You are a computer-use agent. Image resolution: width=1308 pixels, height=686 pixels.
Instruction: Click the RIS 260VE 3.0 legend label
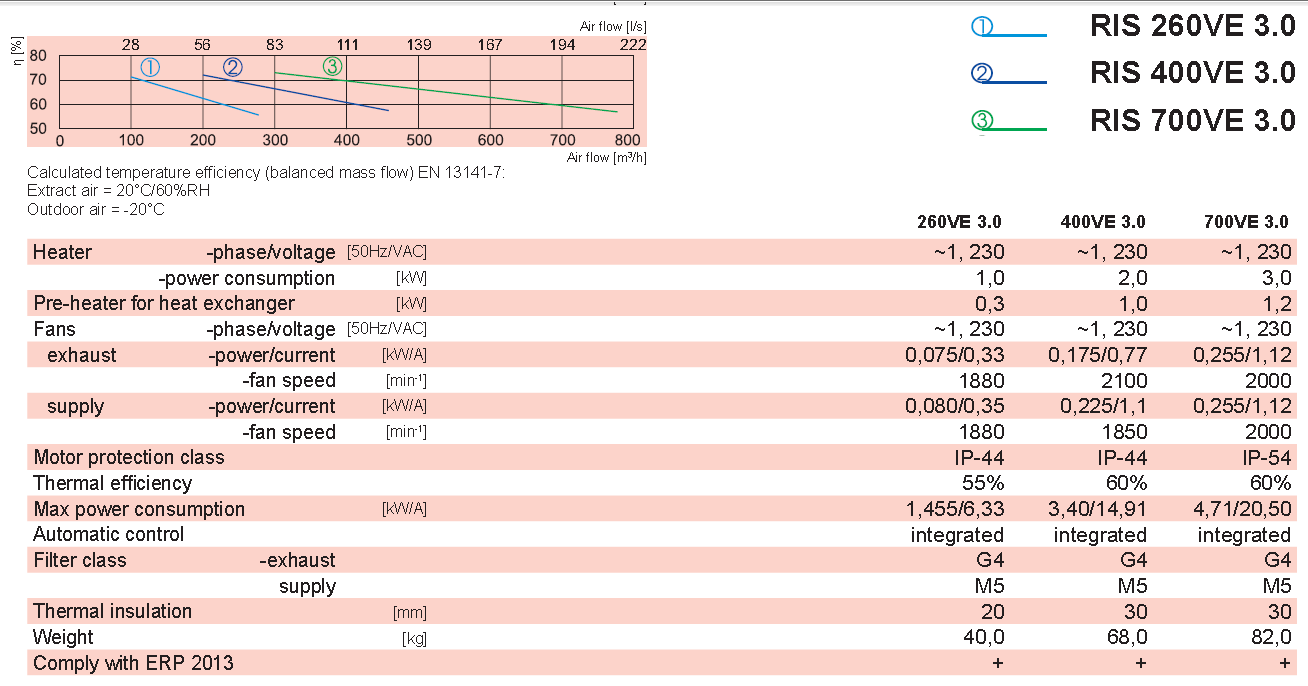coord(1193,27)
